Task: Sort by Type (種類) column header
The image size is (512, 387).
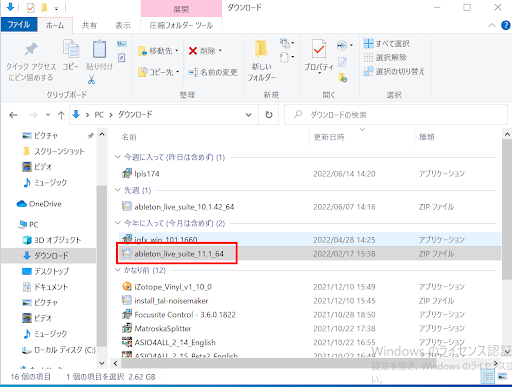Action: (427, 137)
